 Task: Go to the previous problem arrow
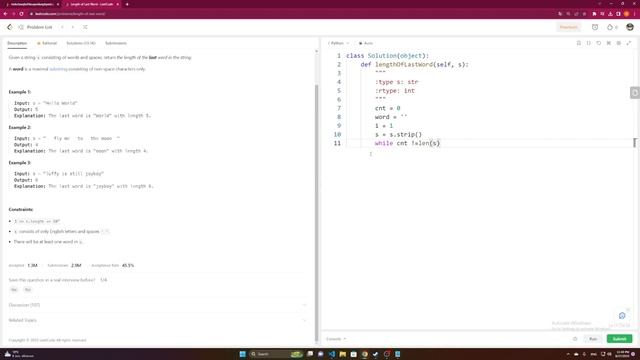point(62,27)
